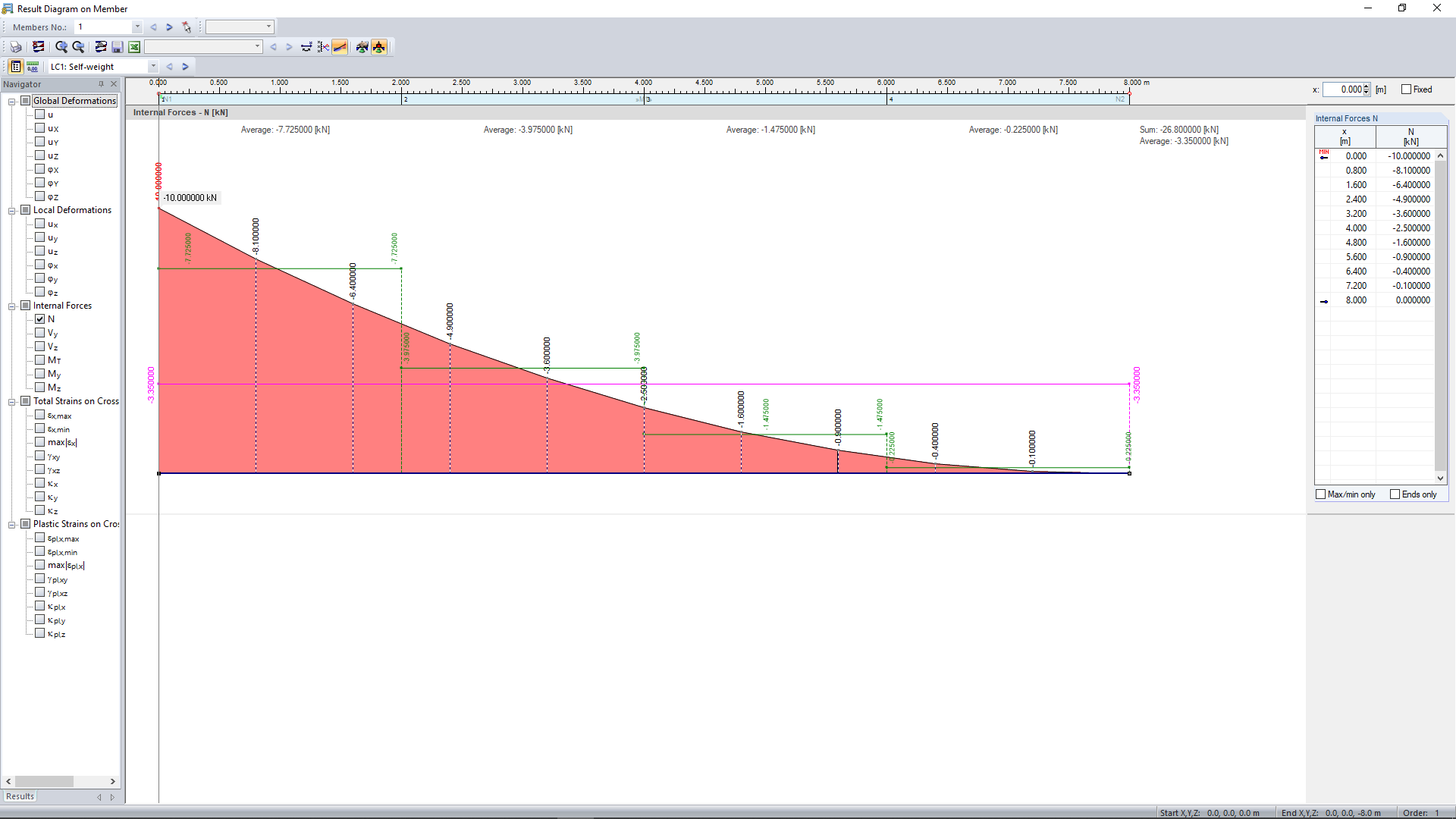Viewport: 1456px width, 819px height.
Task: Toggle the navigator panel icon
Action: pos(16,67)
